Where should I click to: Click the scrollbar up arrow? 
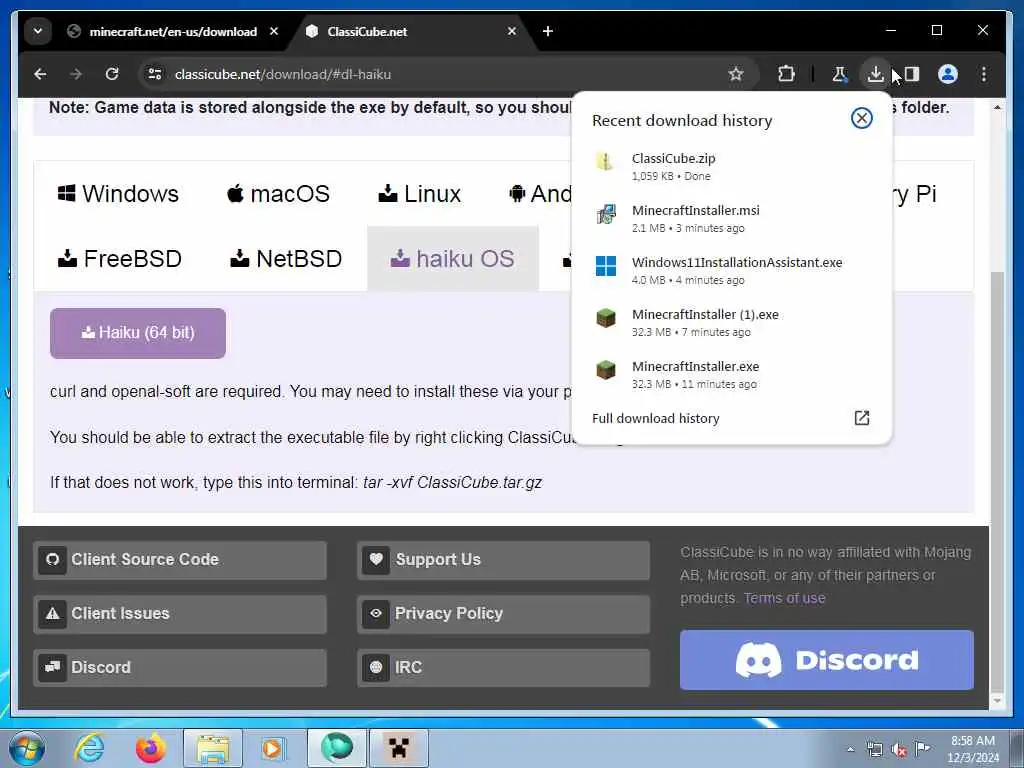(x=997, y=107)
